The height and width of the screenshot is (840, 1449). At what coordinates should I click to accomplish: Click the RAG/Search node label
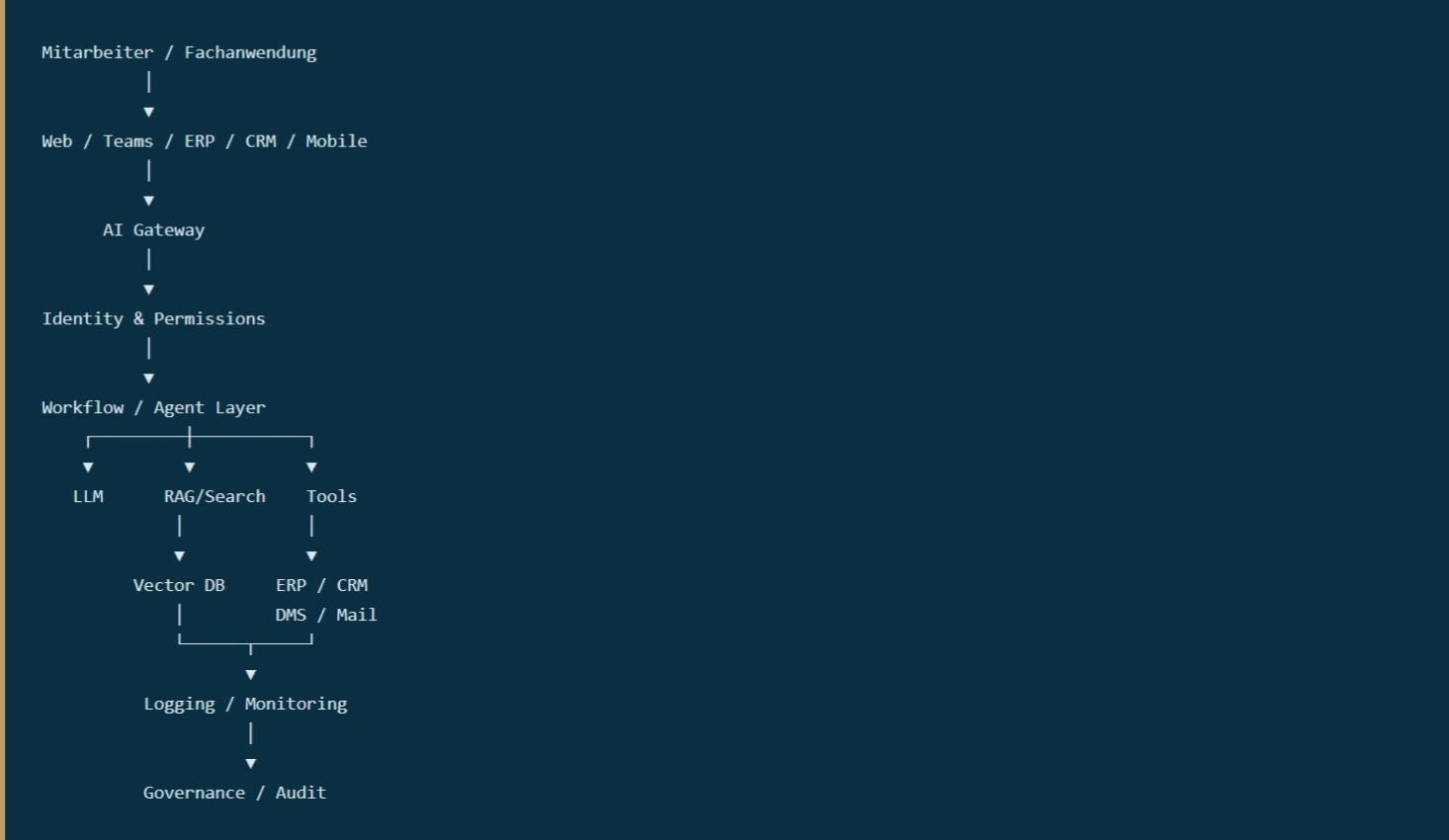pos(214,496)
